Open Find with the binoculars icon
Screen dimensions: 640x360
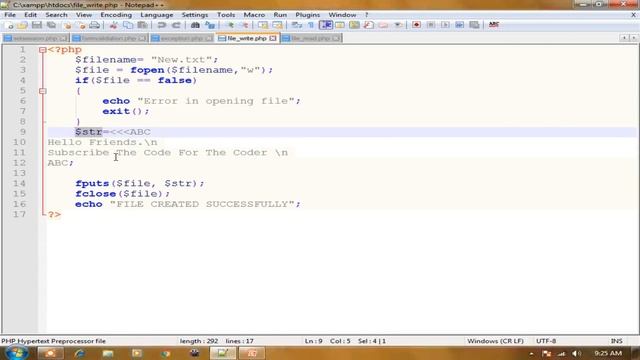click(x=195, y=25)
